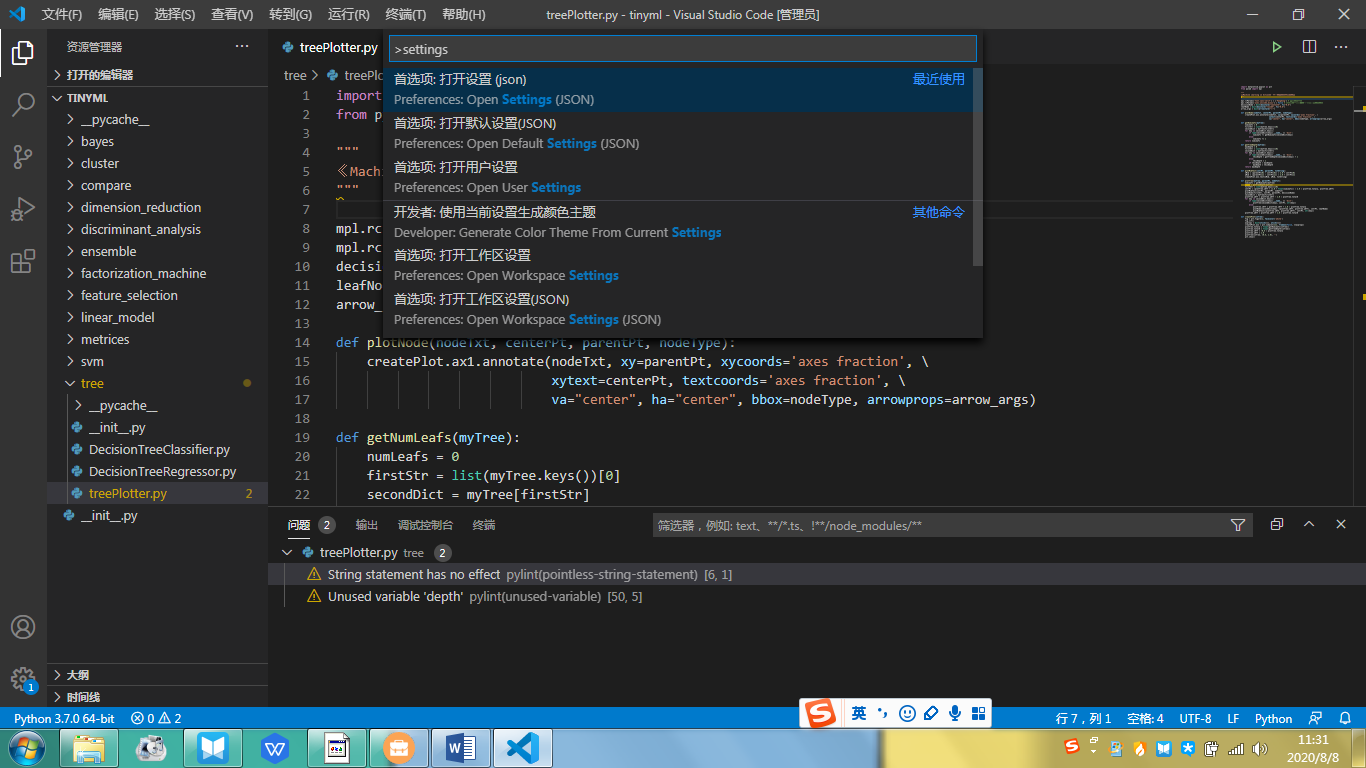Run the Python file with the green play icon
The width and height of the screenshot is (1366, 768).
[x=1277, y=46]
